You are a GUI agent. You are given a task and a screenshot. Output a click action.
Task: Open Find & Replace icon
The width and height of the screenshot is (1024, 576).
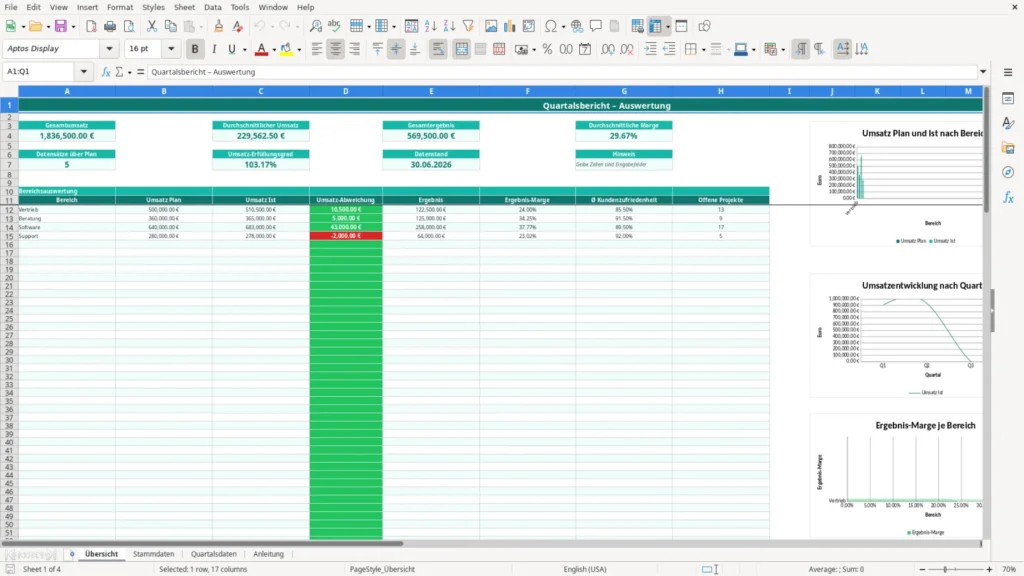pos(315,26)
